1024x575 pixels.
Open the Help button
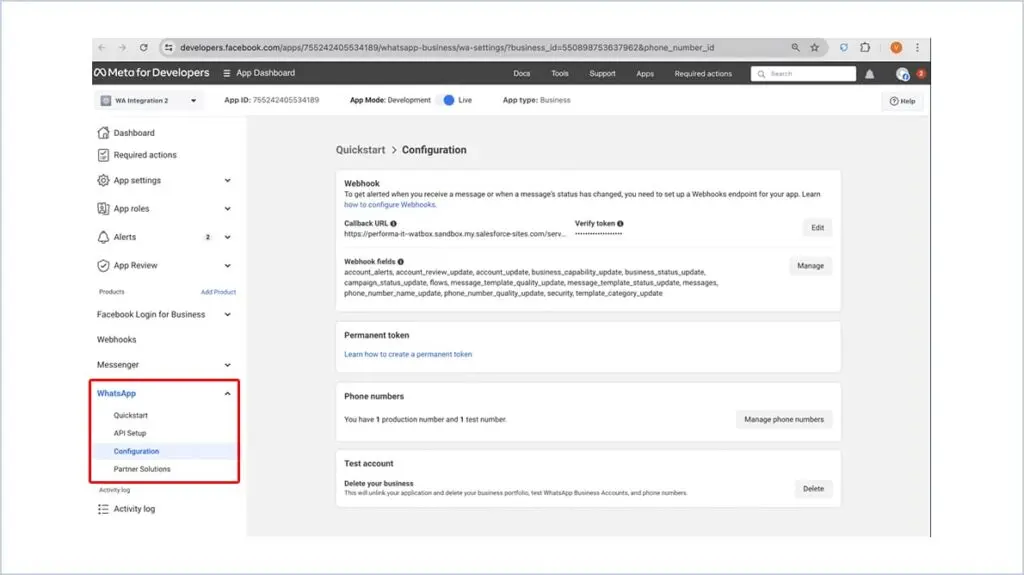coord(903,101)
